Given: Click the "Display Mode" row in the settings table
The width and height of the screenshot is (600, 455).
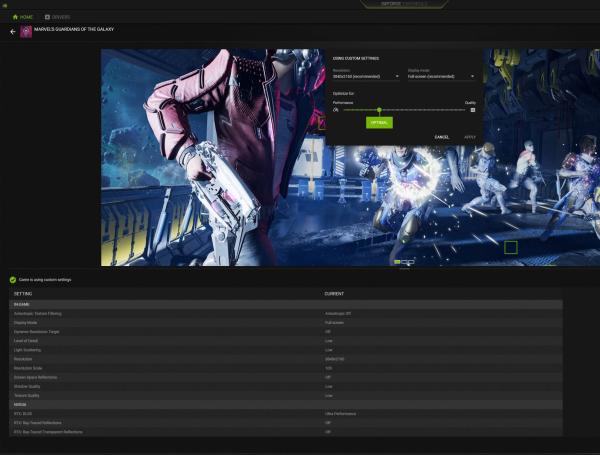Looking at the screenshot, I should (x=286, y=323).
